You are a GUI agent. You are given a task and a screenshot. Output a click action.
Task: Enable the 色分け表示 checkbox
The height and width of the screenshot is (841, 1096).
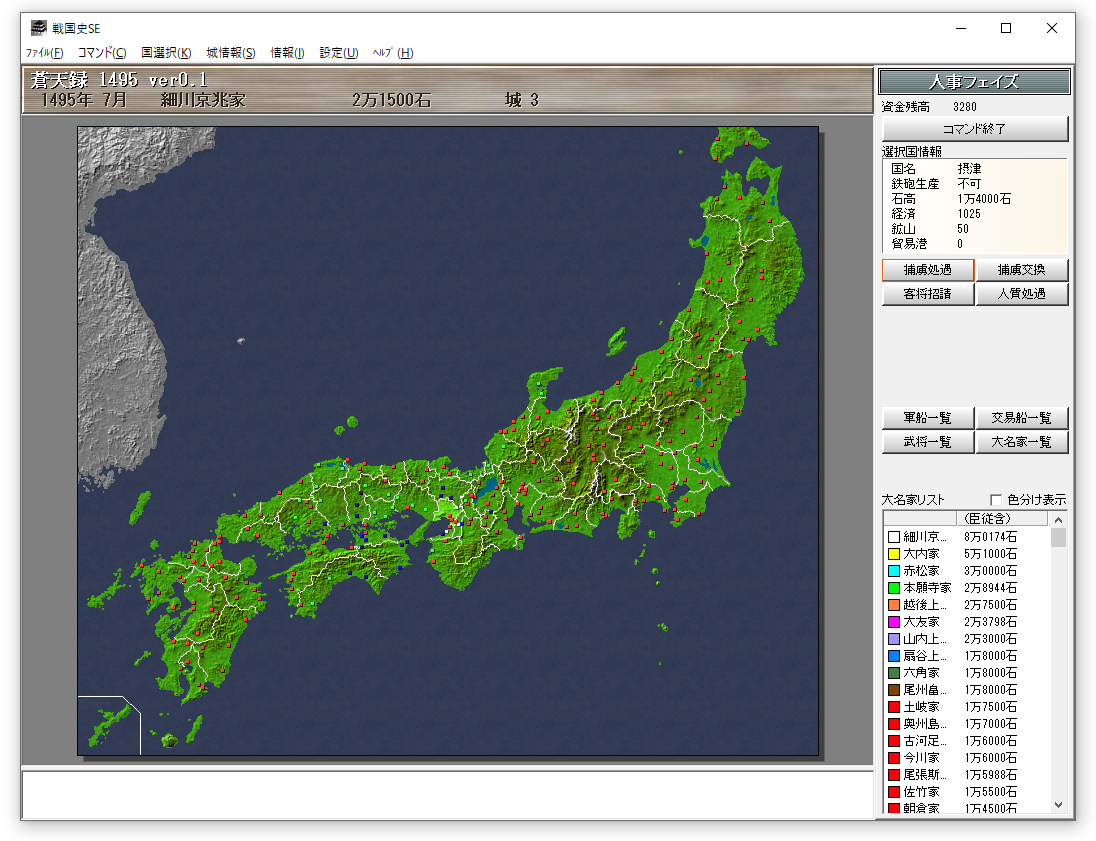[996, 500]
